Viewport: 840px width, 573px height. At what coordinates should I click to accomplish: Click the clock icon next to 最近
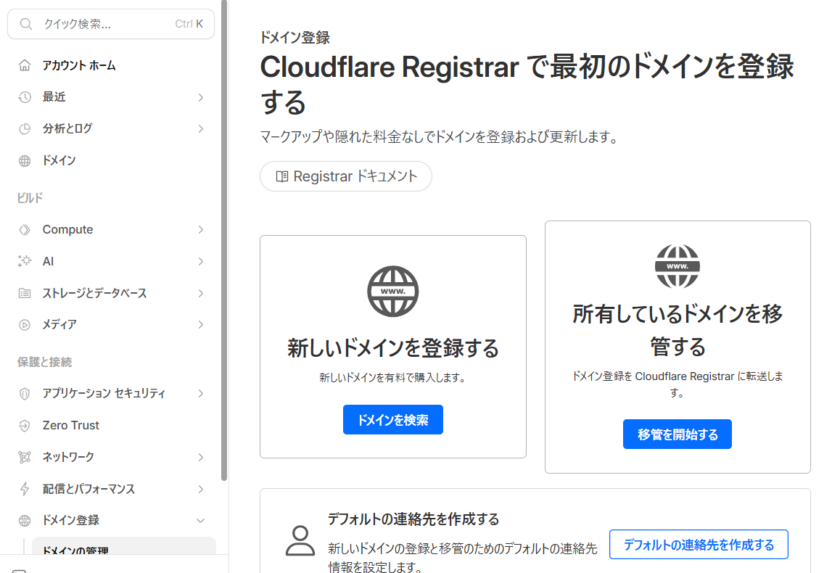25,97
